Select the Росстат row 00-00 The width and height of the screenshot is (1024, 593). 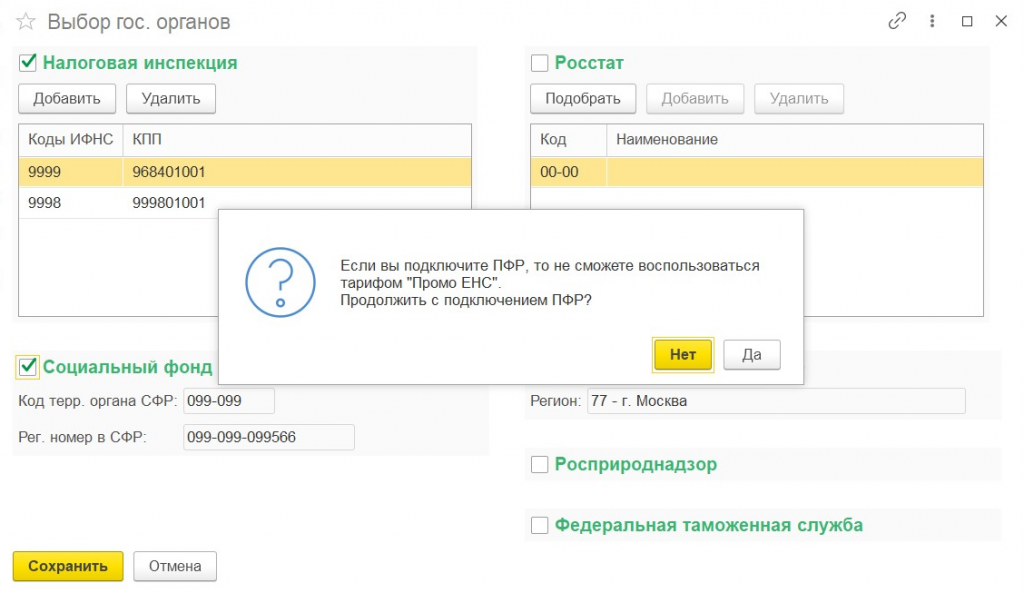pos(757,172)
